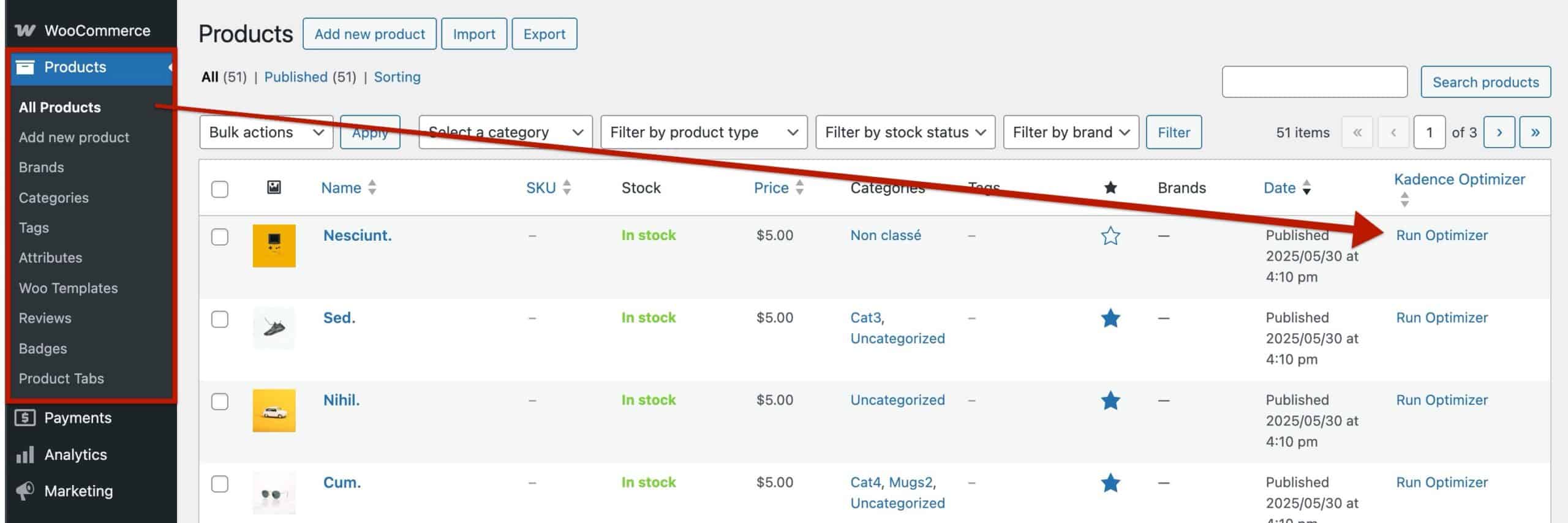
Task: Click the product search input field
Action: (x=1314, y=82)
